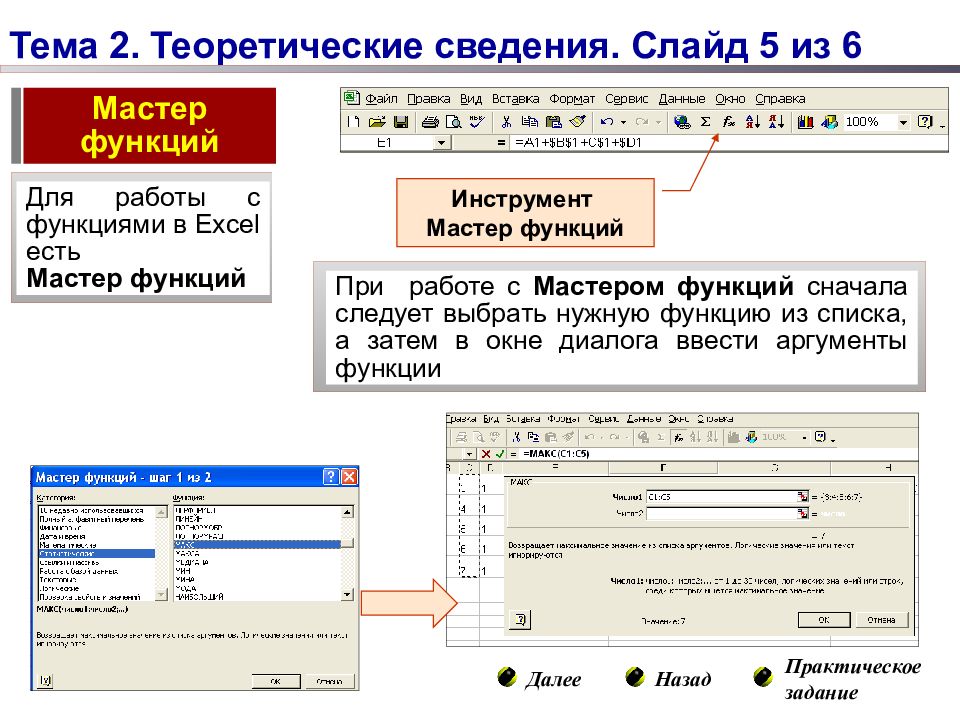Image resolution: width=960 pixels, height=720 pixels.
Task: Click the Save diskette icon in top toolbar
Action: pos(401,122)
